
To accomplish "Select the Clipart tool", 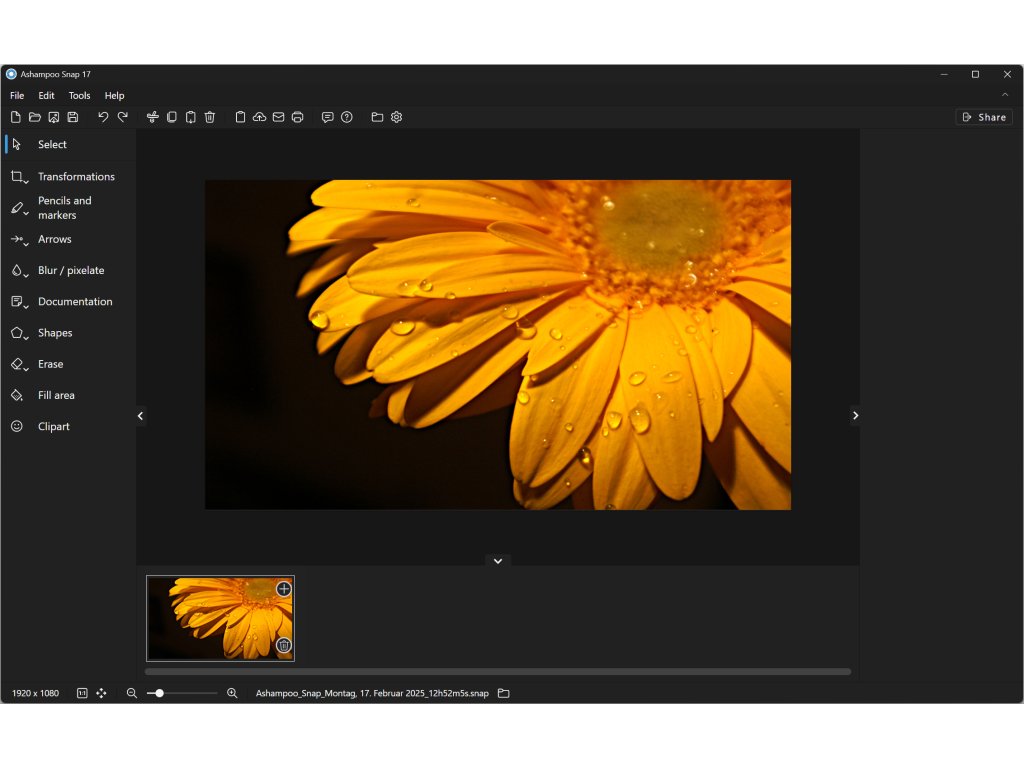I will [x=69, y=426].
